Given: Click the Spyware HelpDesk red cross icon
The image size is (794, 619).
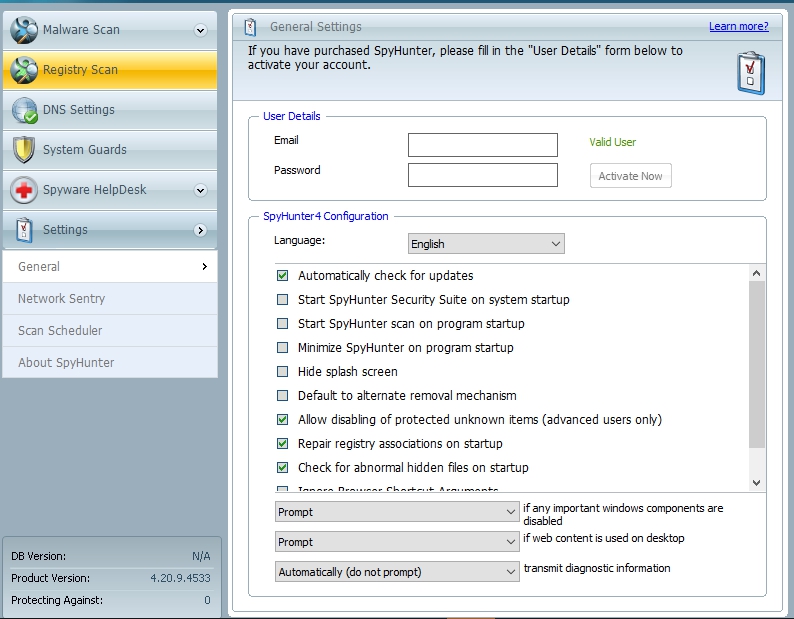Looking at the screenshot, I should 24,190.
